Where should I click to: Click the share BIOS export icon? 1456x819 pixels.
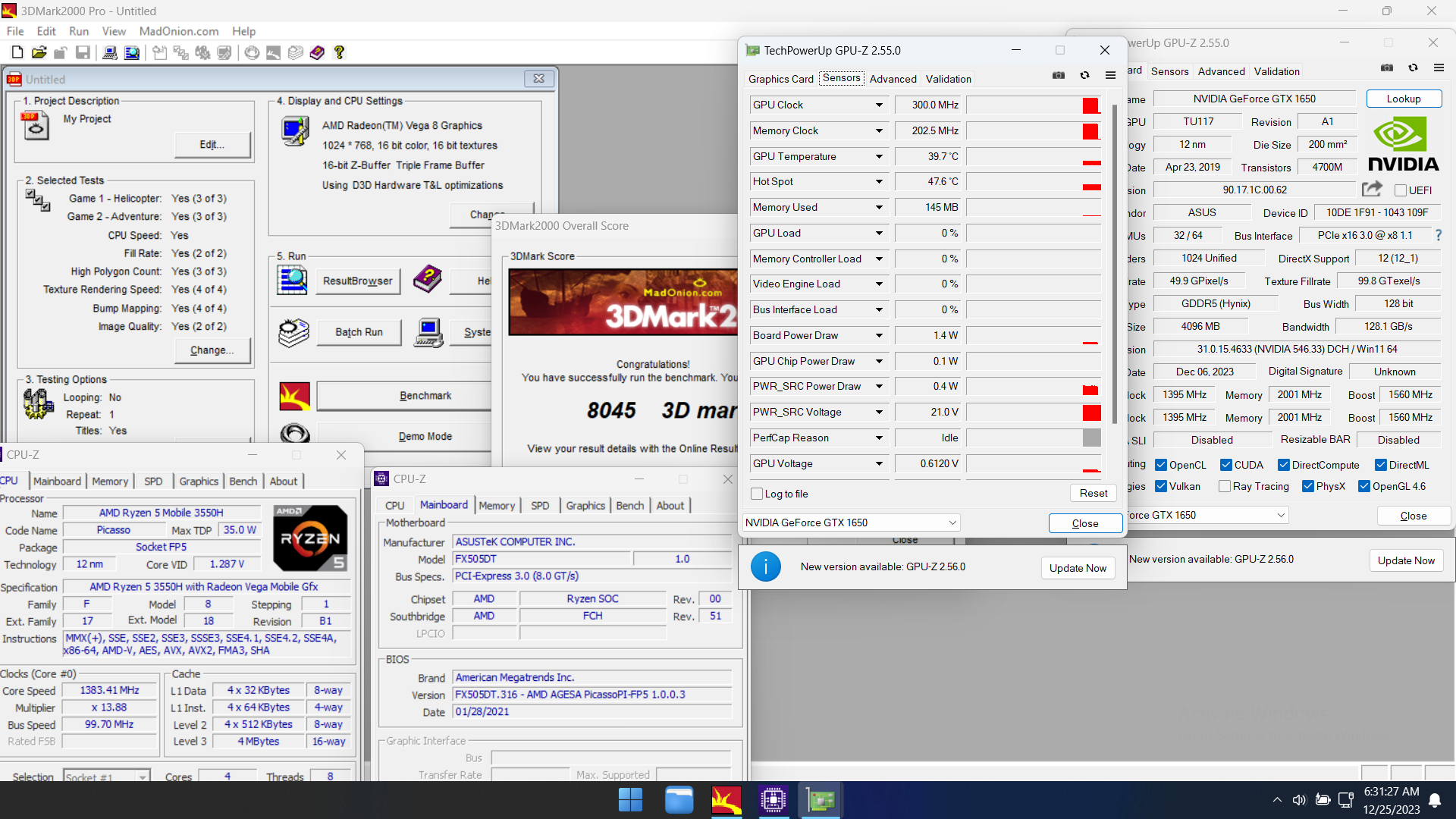click(1372, 190)
